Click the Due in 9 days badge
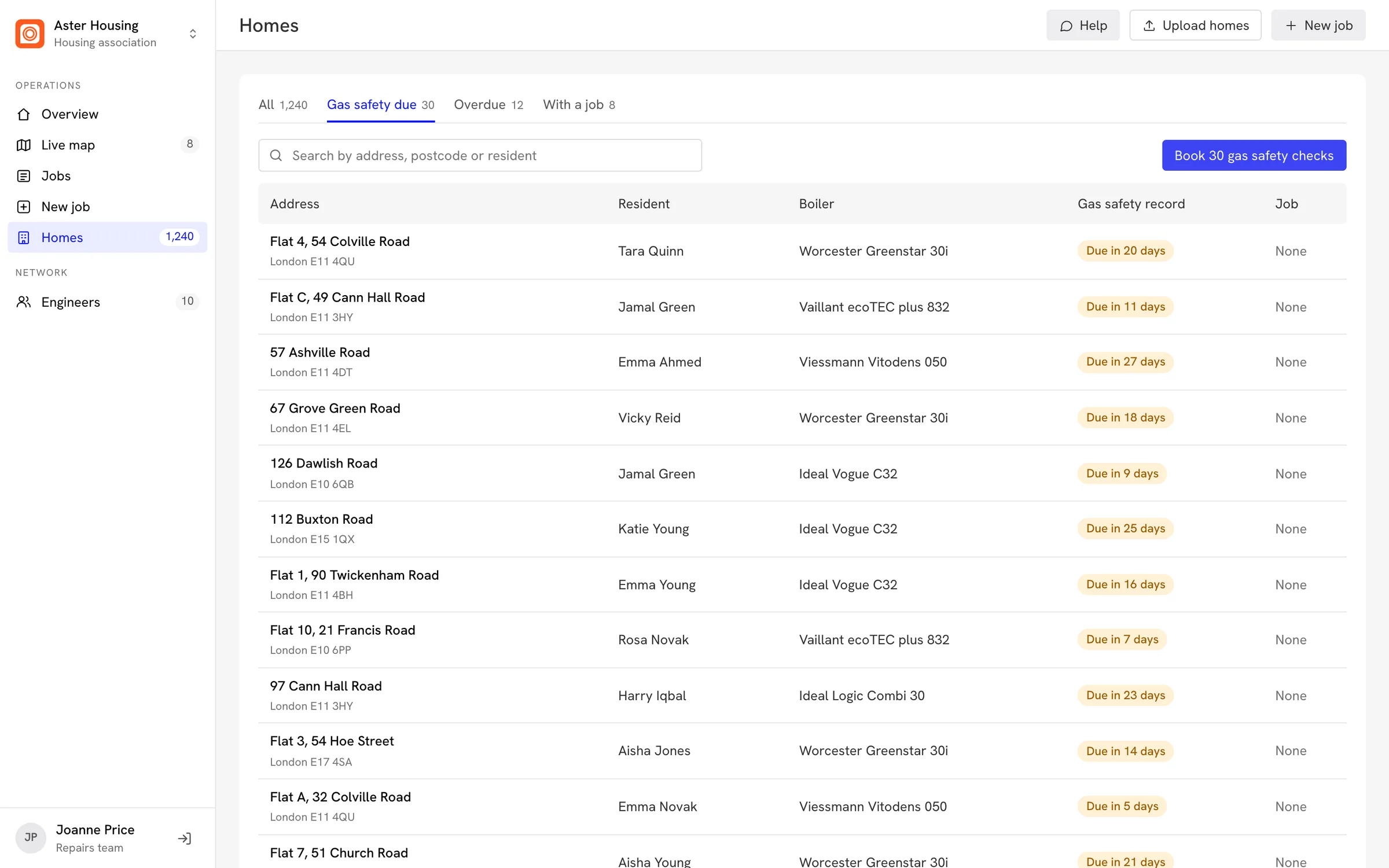1389x868 pixels. 1122,473
